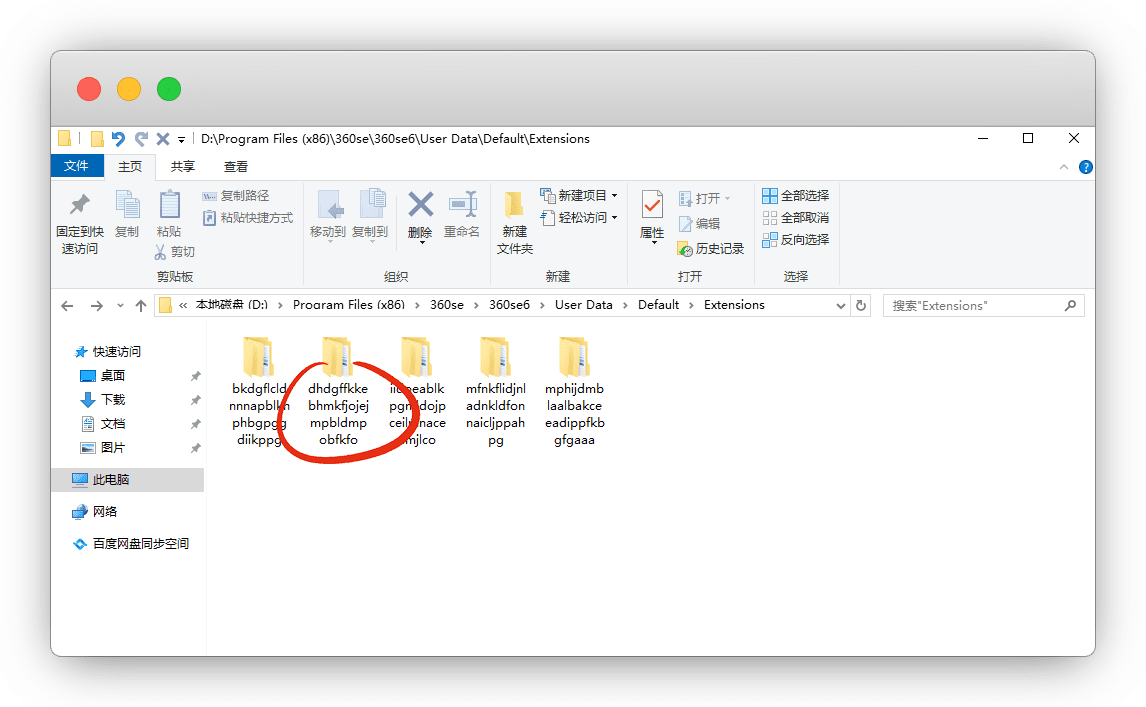Click Invert Selection option
Screen dimensions: 1146x707
(x=795, y=240)
